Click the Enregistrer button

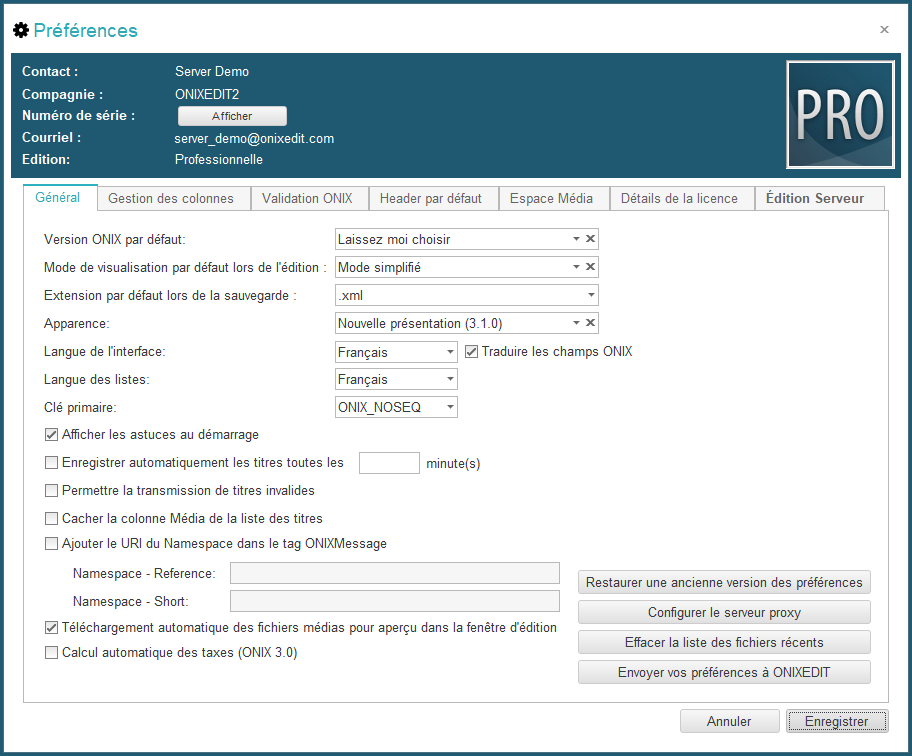(836, 721)
